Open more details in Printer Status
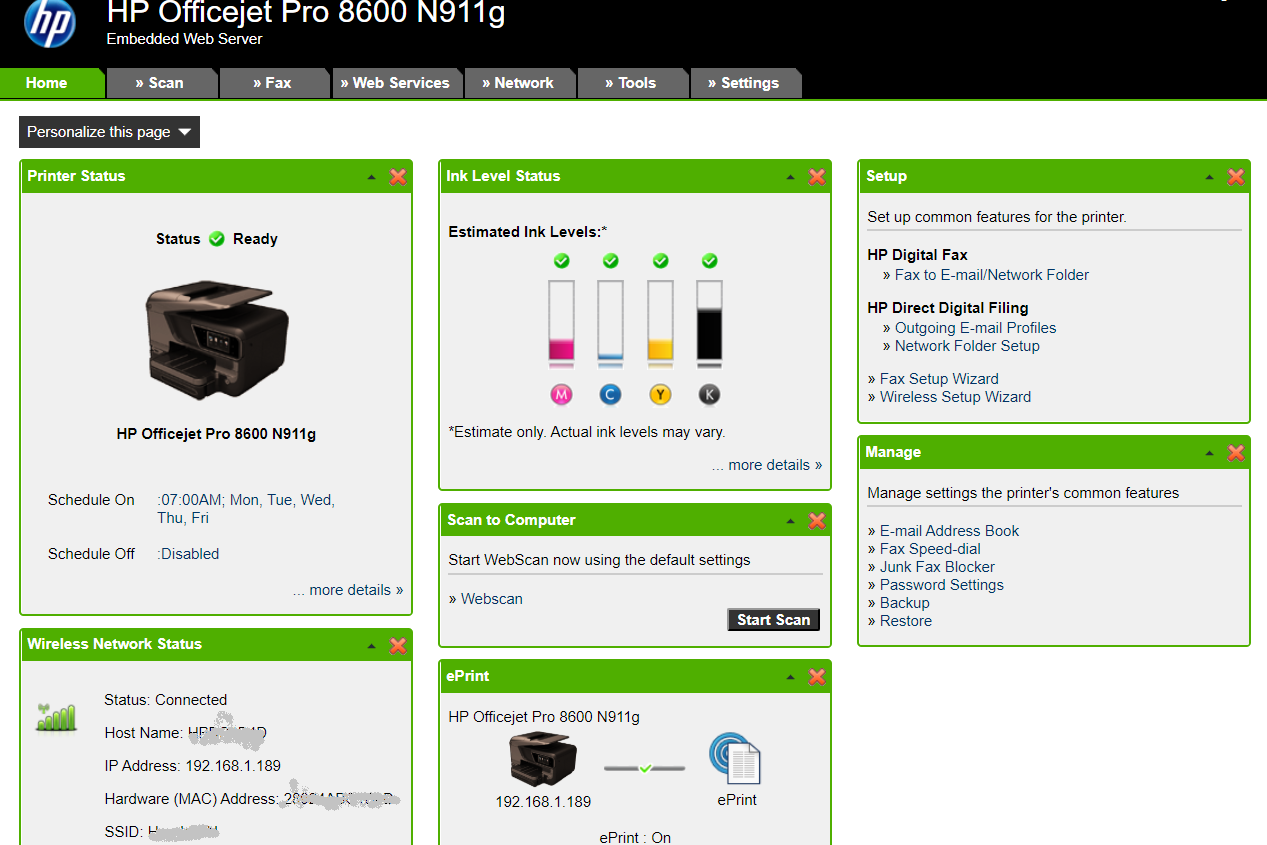The height and width of the screenshot is (845, 1267). point(348,590)
